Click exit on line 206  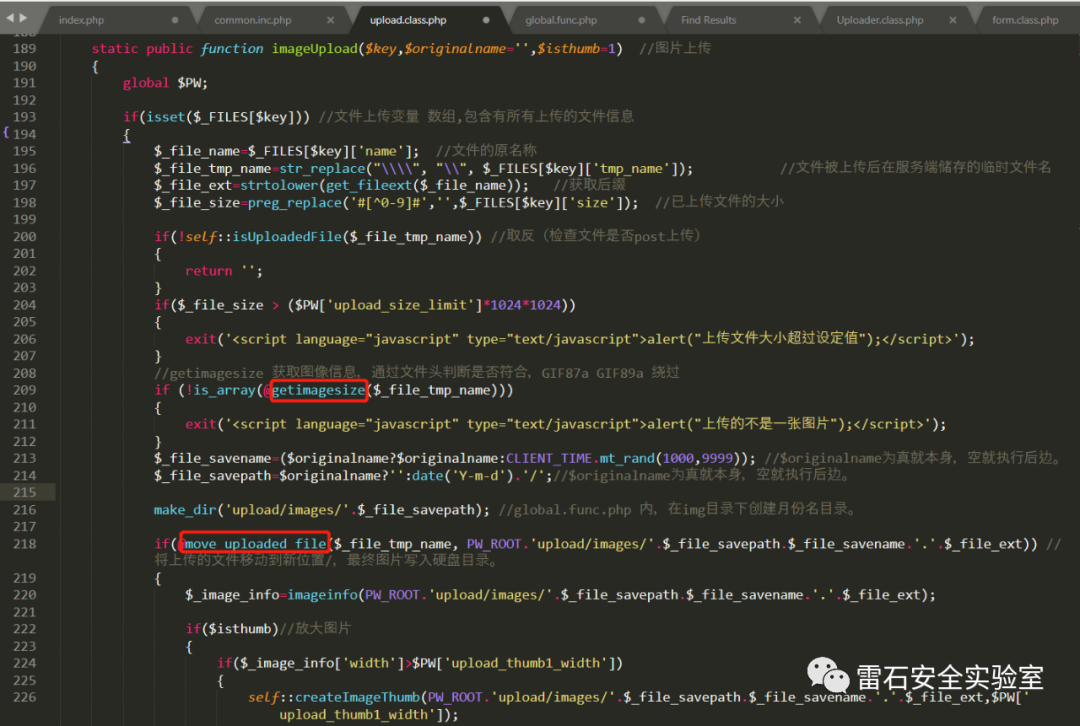200,340
